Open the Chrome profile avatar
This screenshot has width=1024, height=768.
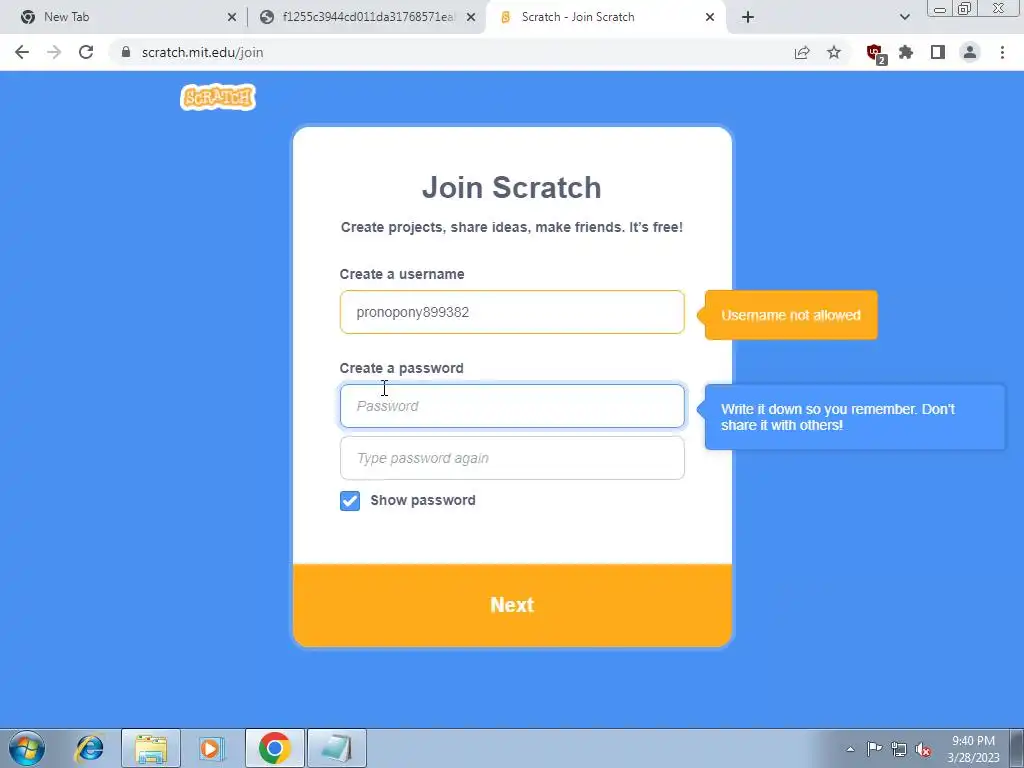tap(970, 52)
